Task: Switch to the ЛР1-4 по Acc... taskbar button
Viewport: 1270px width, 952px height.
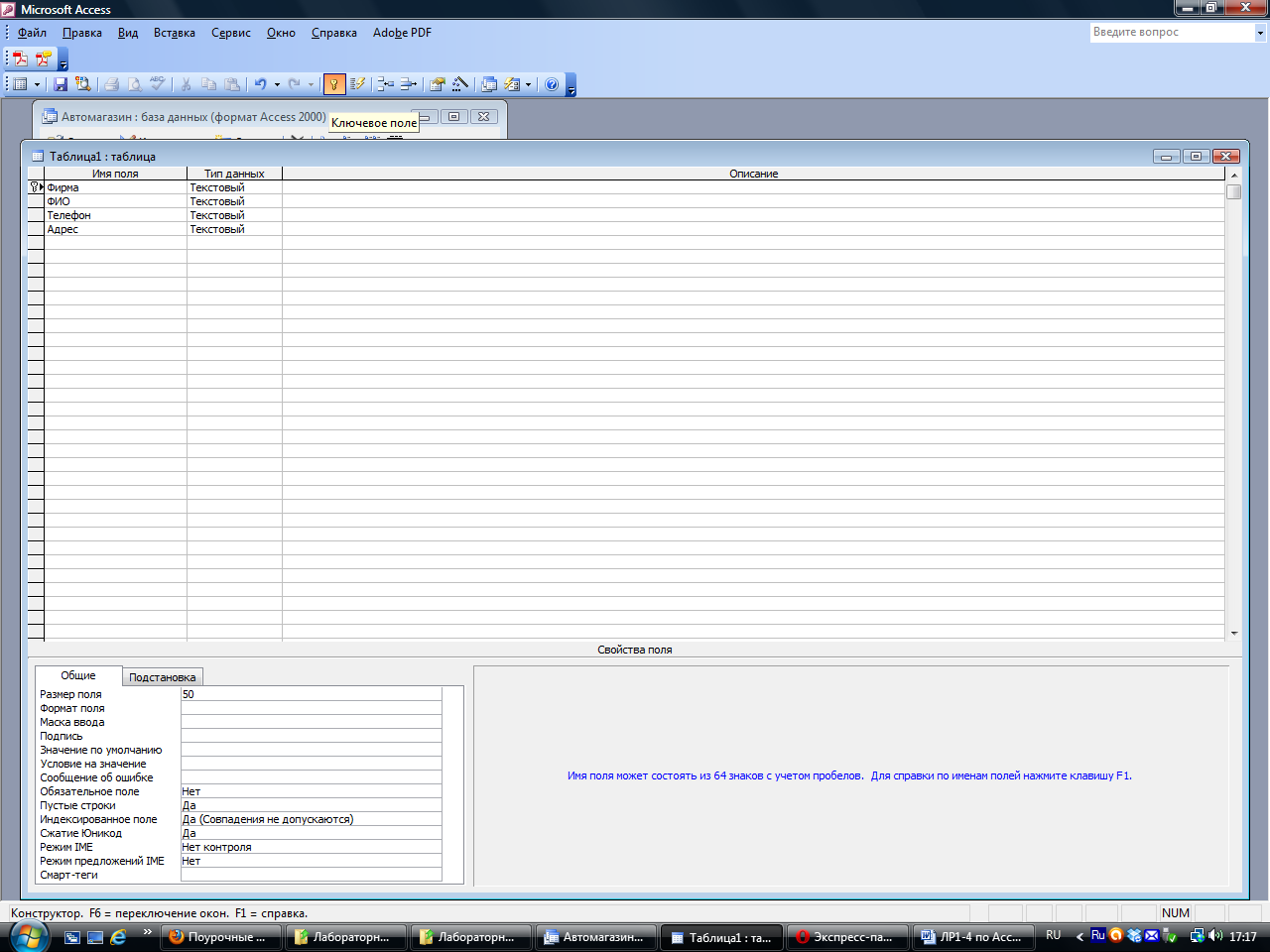Action: (972, 937)
